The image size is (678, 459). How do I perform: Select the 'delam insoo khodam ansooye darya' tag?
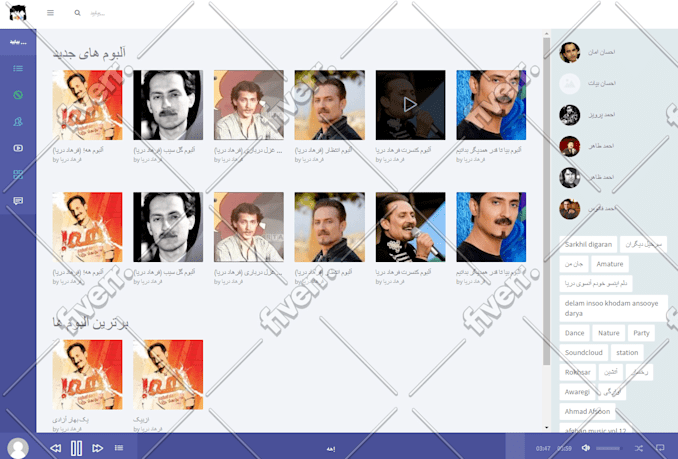click(x=613, y=308)
